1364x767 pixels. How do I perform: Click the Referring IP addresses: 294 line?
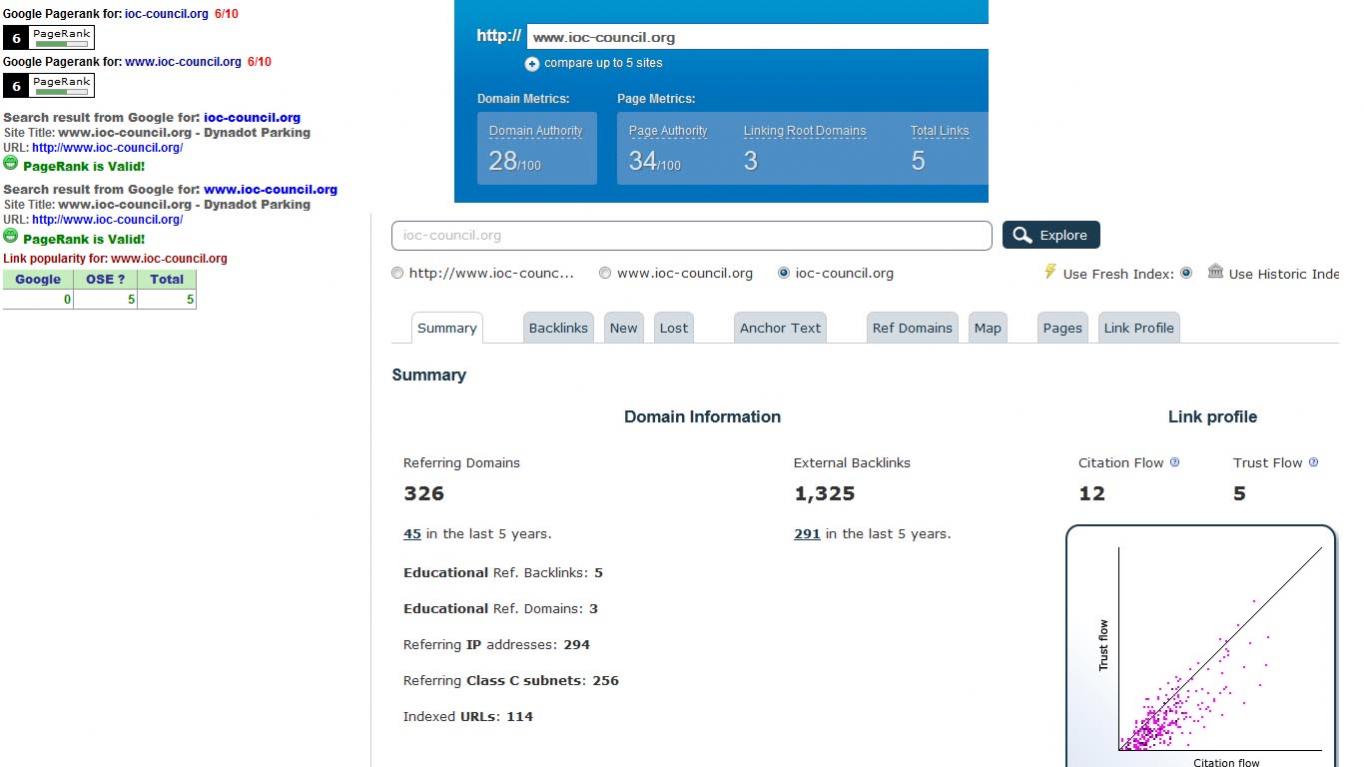[497, 645]
